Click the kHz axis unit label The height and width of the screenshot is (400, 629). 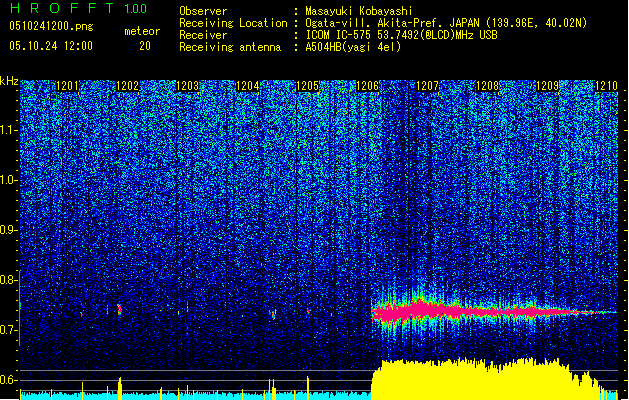[9, 81]
